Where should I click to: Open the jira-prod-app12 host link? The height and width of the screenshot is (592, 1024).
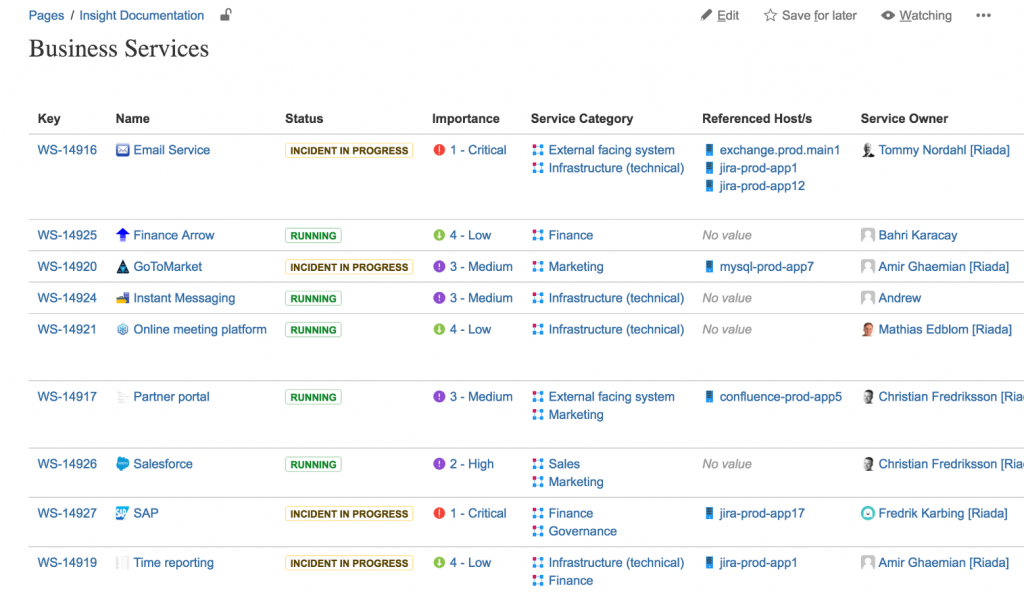[x=762, y=186]
